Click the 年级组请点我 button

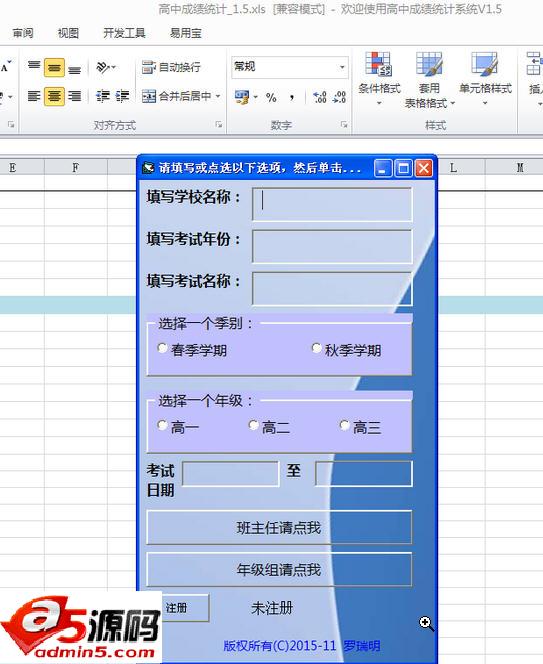click(x=279, y=570)
